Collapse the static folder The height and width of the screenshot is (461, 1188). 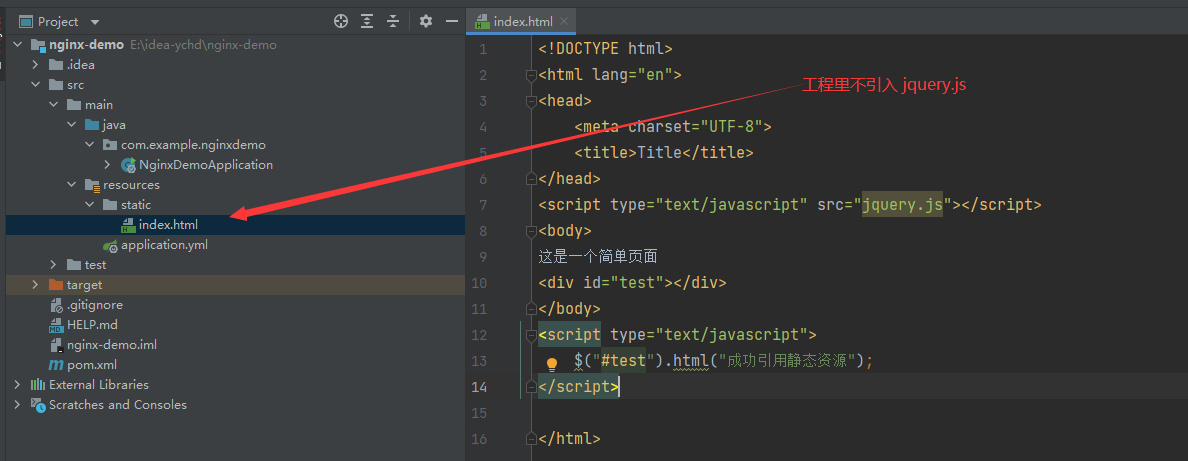click(x=90, y=205)
